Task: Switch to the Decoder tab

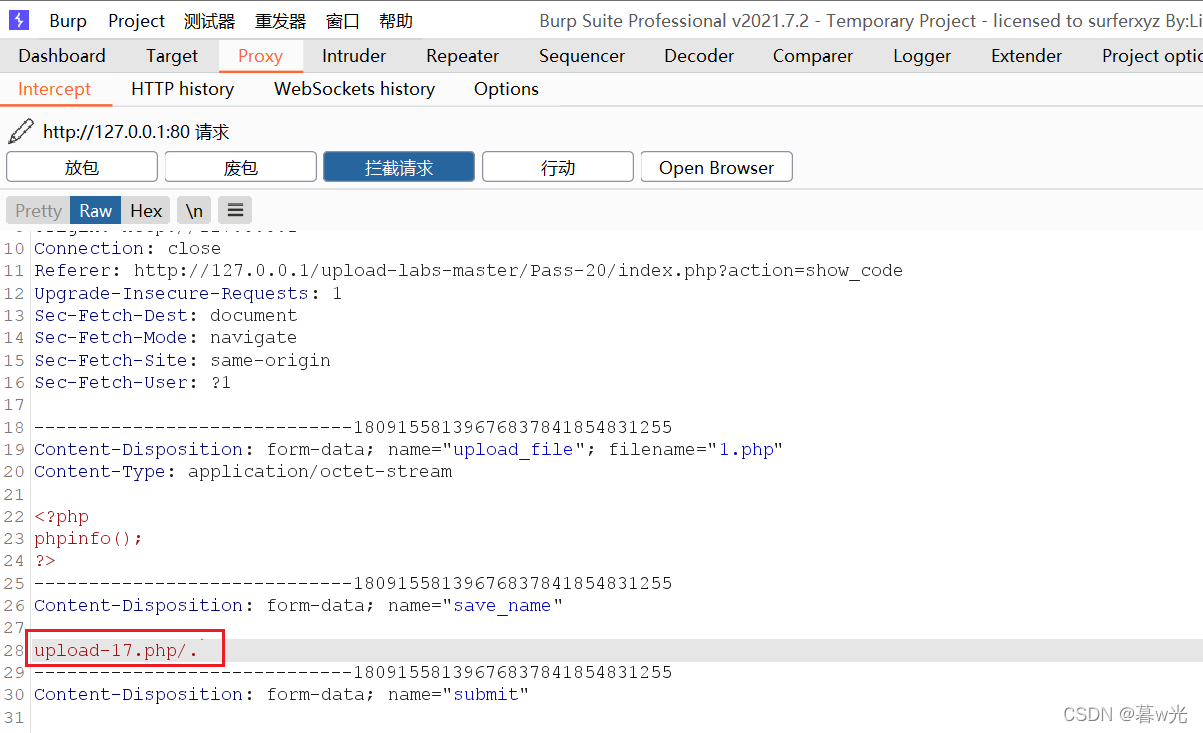Action: click(699, 56)
